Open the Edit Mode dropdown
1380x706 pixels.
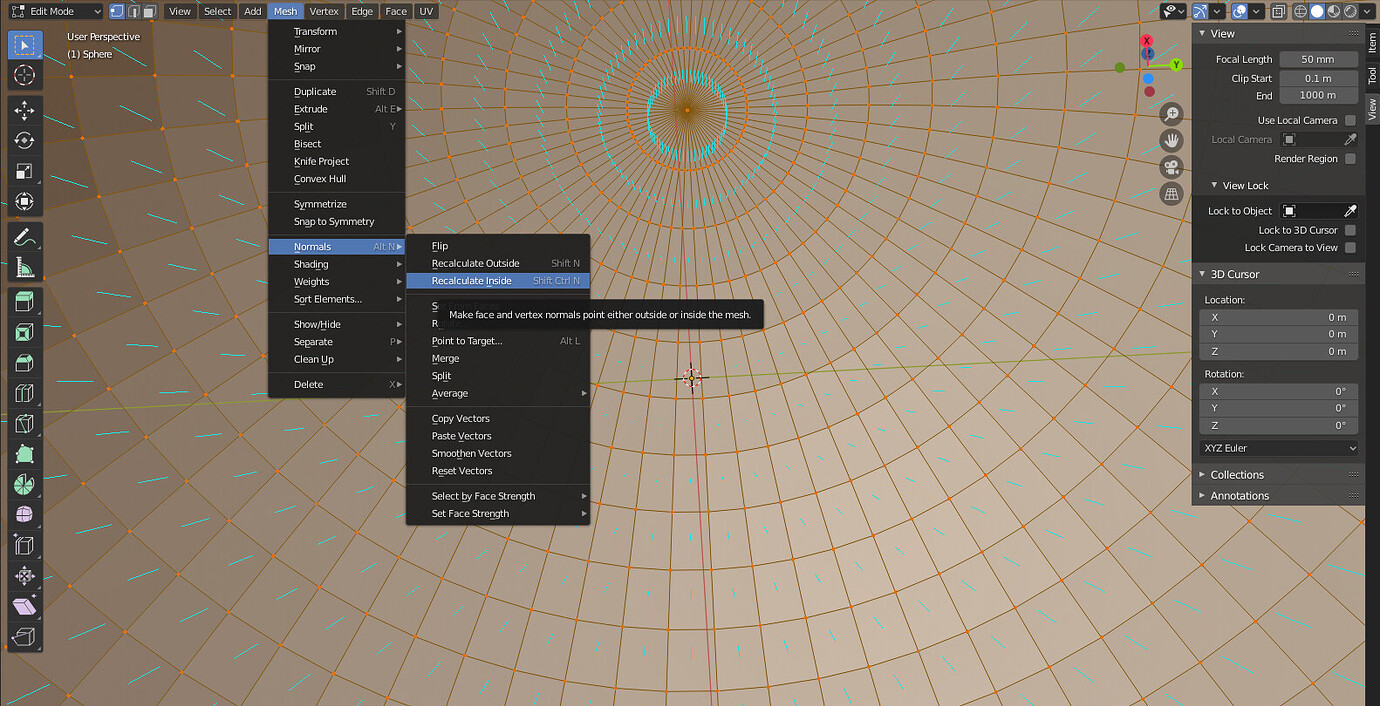55,11
